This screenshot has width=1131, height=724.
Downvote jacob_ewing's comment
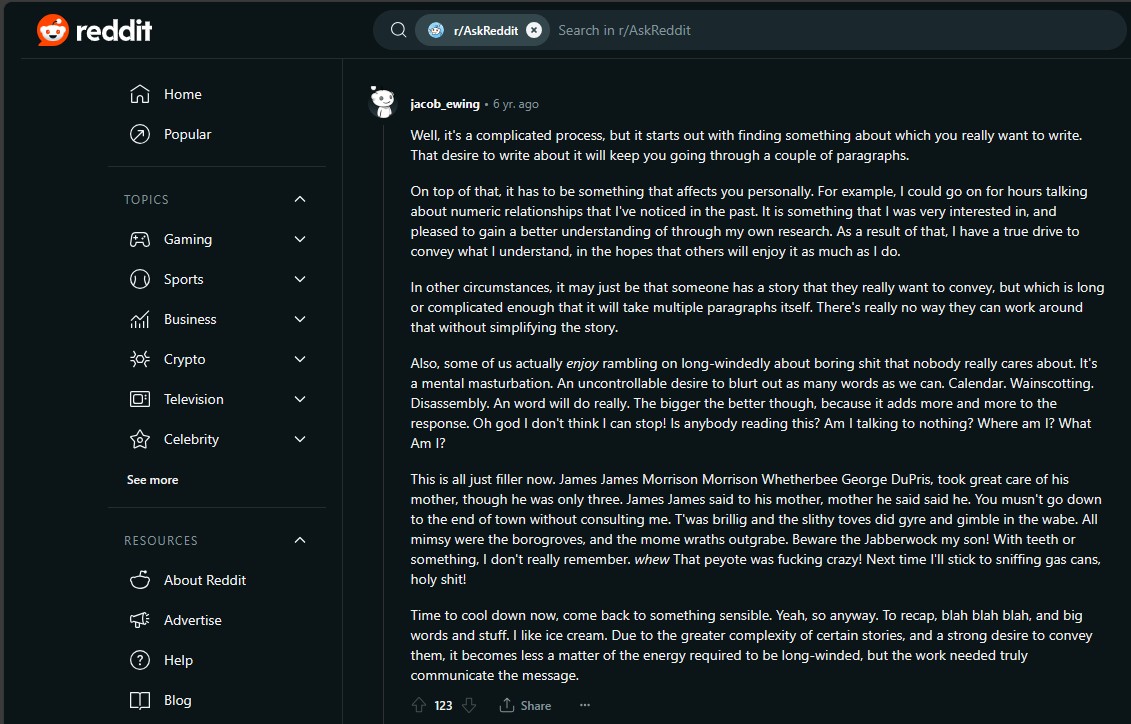469,705
